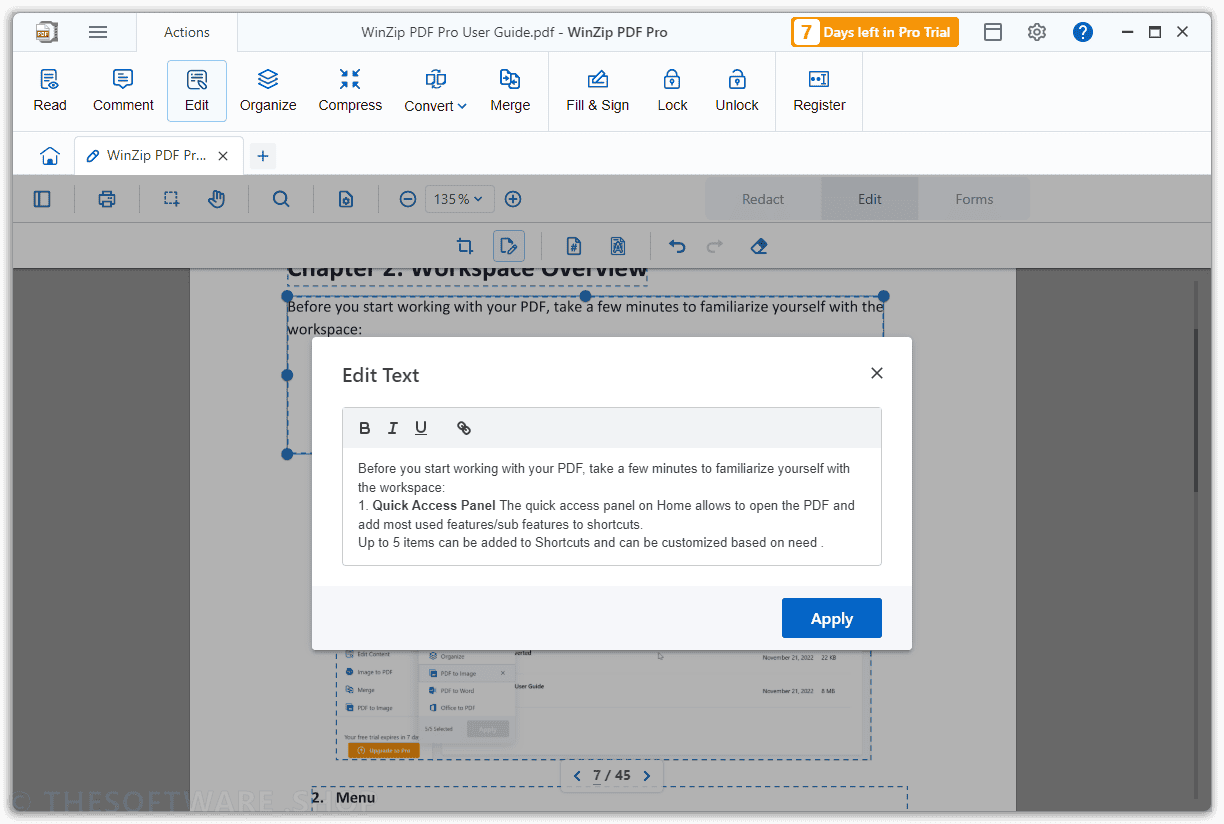Open the Lock PDF tool
The height and width of the screenshot is (824, 1224).
672,91
